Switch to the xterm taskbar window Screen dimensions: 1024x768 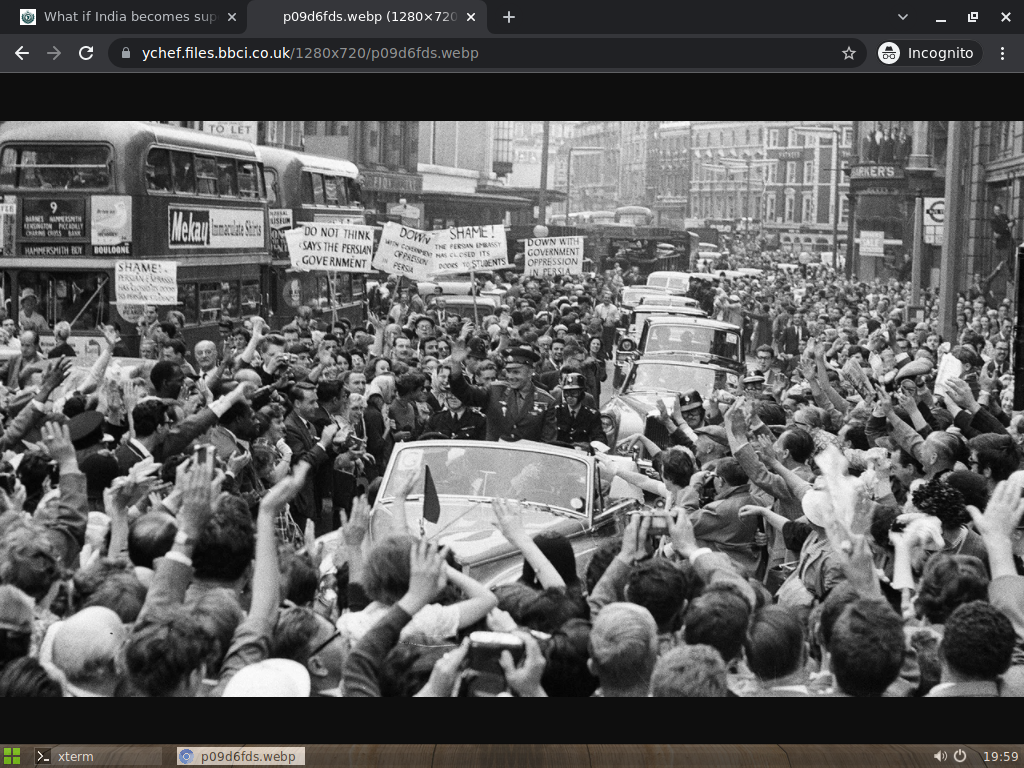point(97,756)
